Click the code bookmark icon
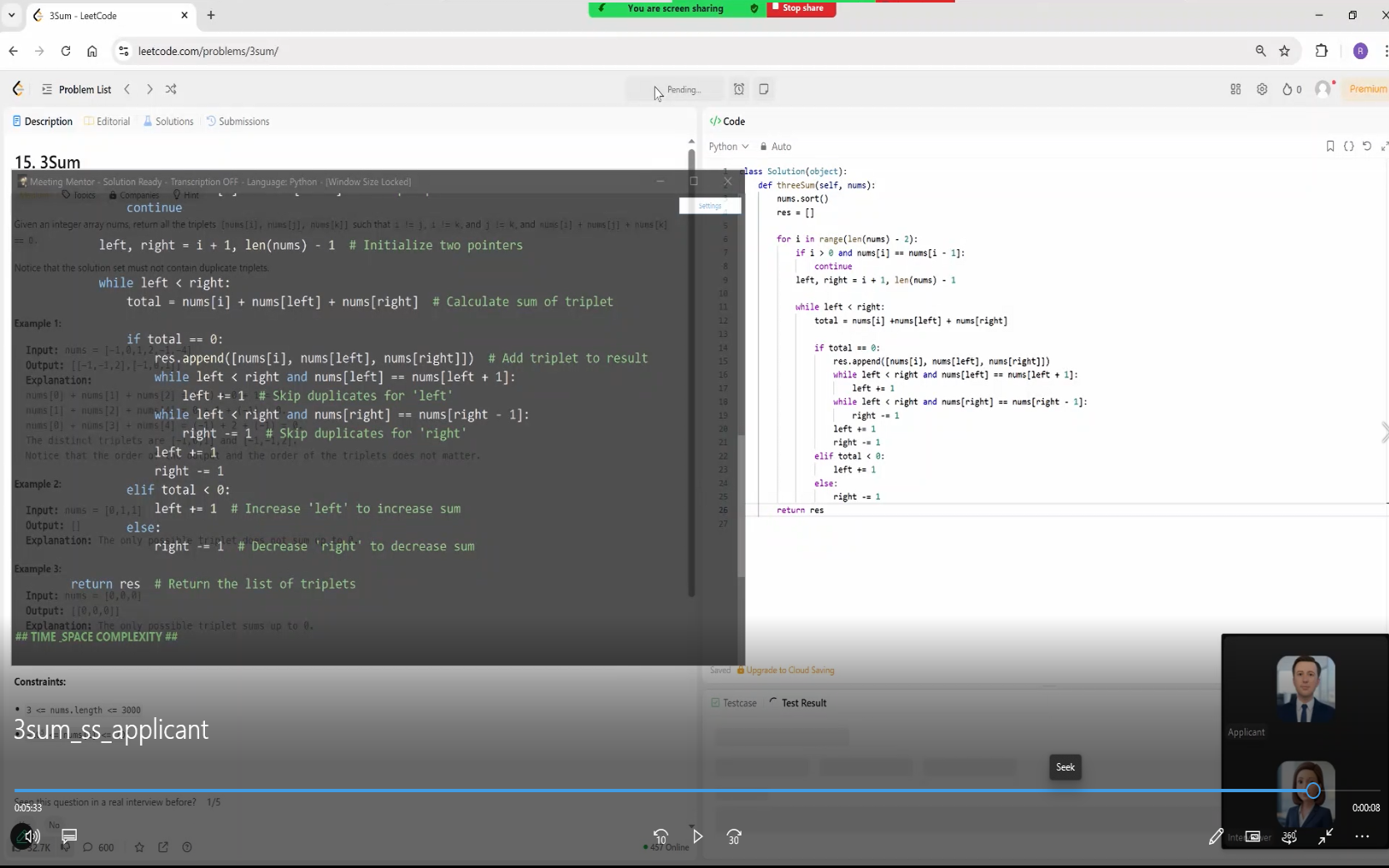1389x868 pixels. (1330, 146)
